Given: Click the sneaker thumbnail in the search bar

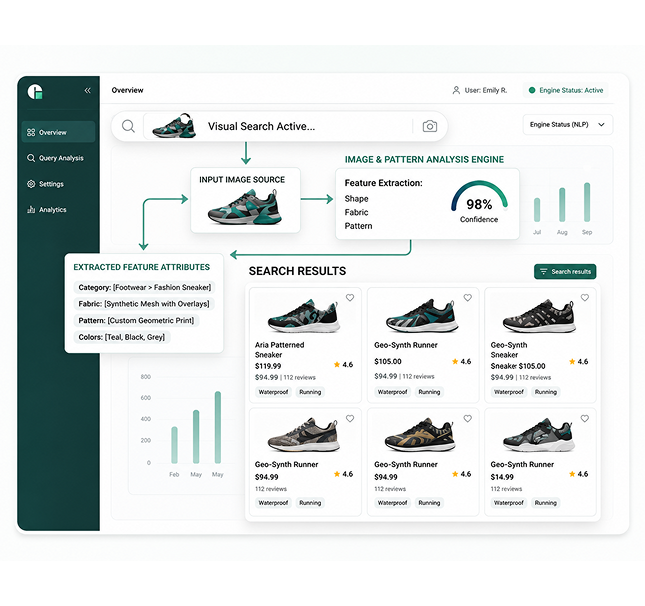Looking at the screenshot, I should [174, 125].
